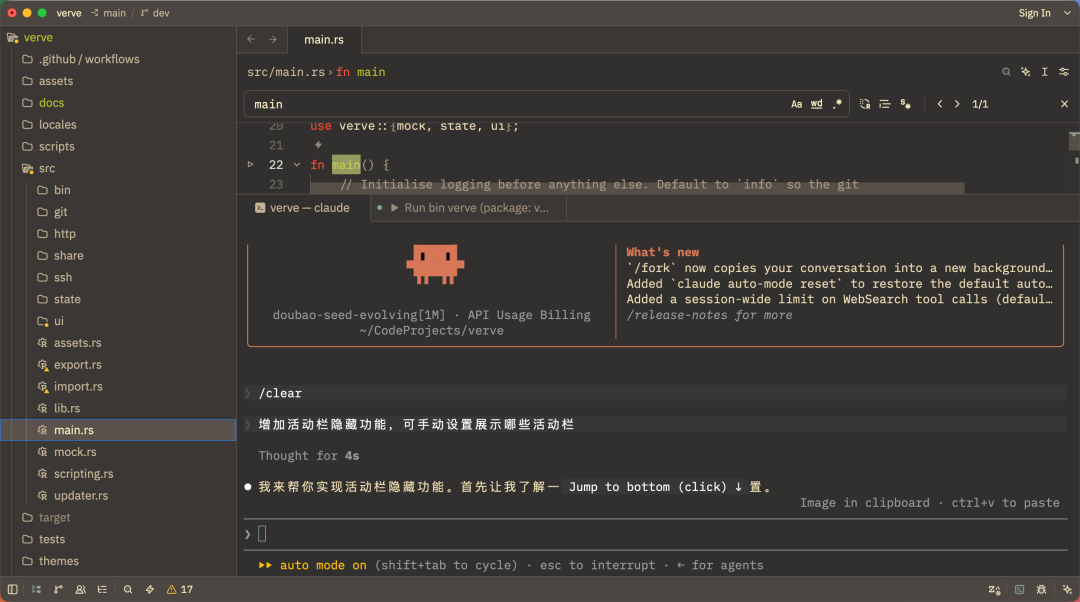This screenshot has height=602, width=1080.
Task: Toggle case sensitive search Aa
Action: (796, 104)
